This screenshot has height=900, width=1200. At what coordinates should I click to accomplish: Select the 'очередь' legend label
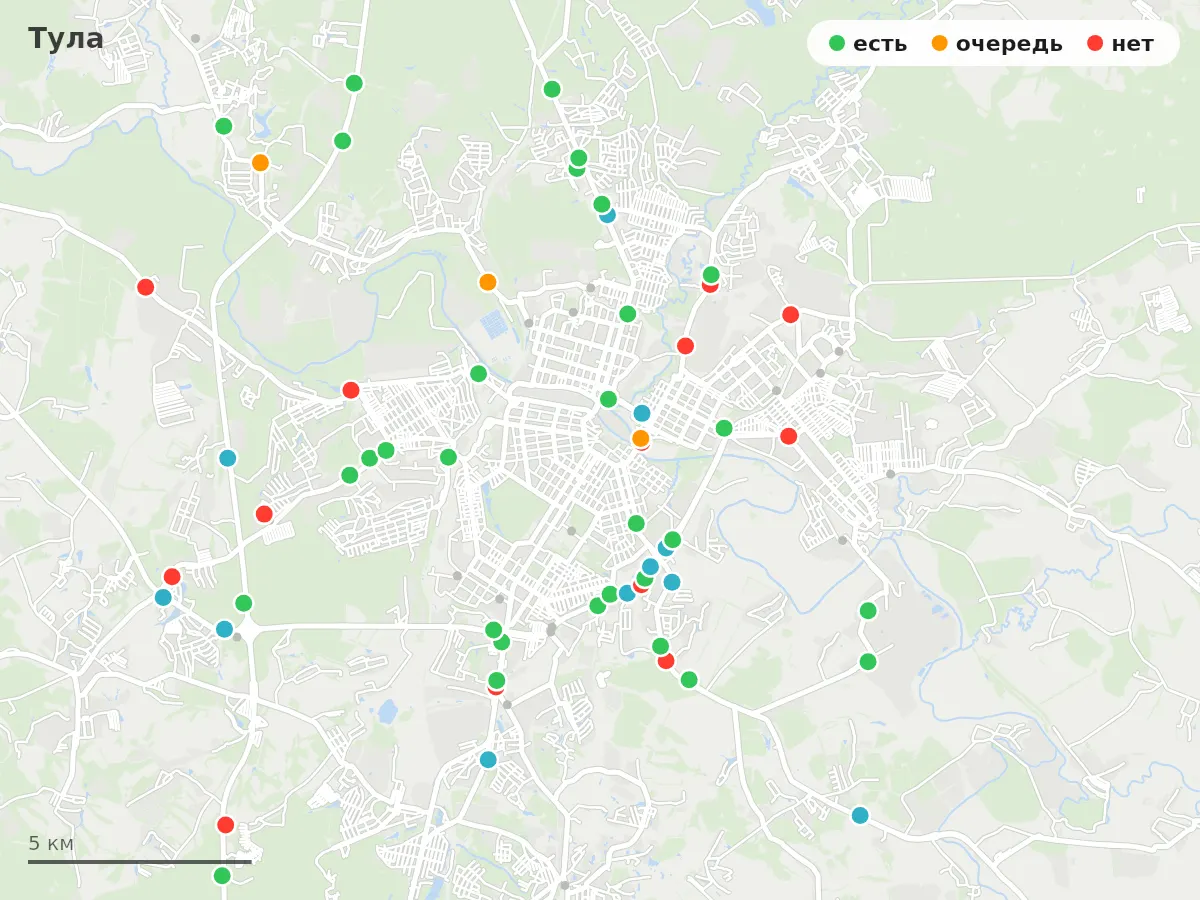click(1009, 44)
